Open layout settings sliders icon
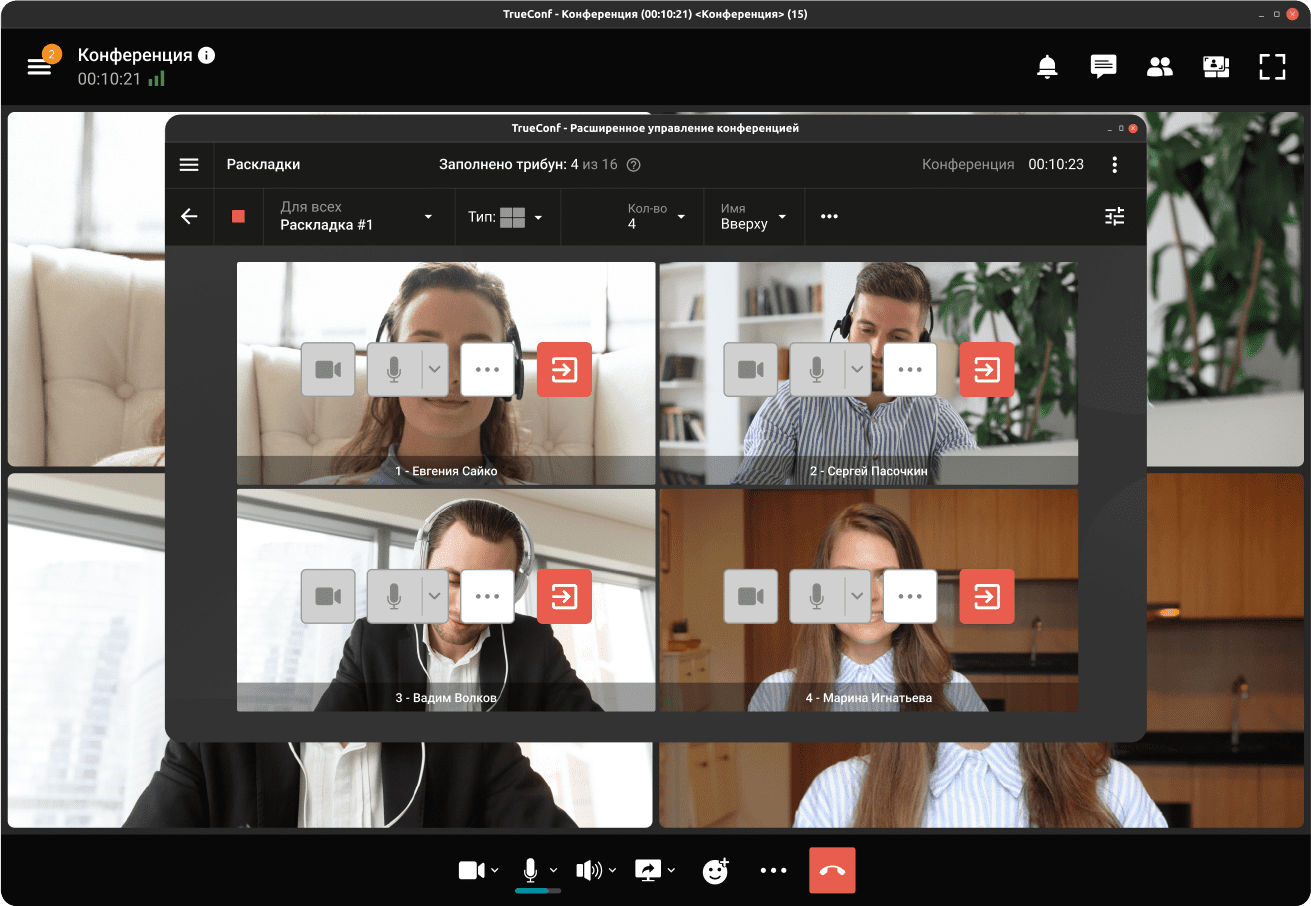The width and height of the screenshot is (1311, 906). tap(1114, 216)
